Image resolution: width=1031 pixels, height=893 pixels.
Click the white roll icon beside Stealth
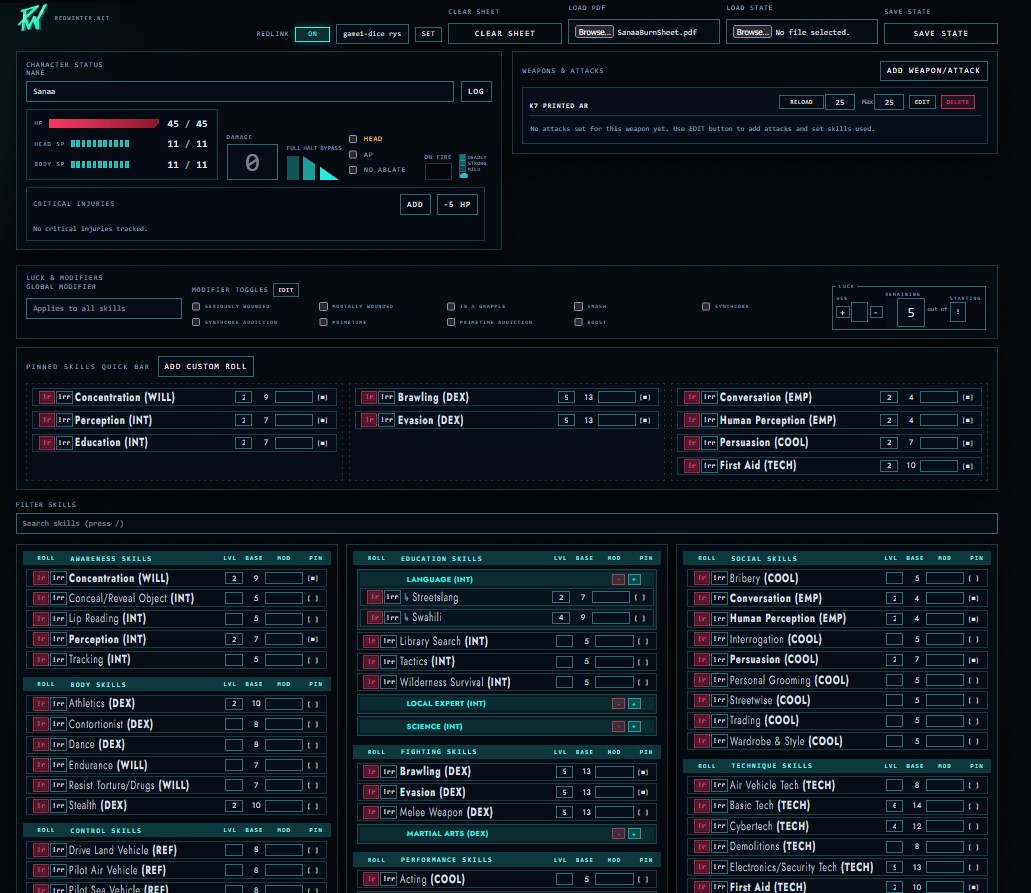point(59,805)
